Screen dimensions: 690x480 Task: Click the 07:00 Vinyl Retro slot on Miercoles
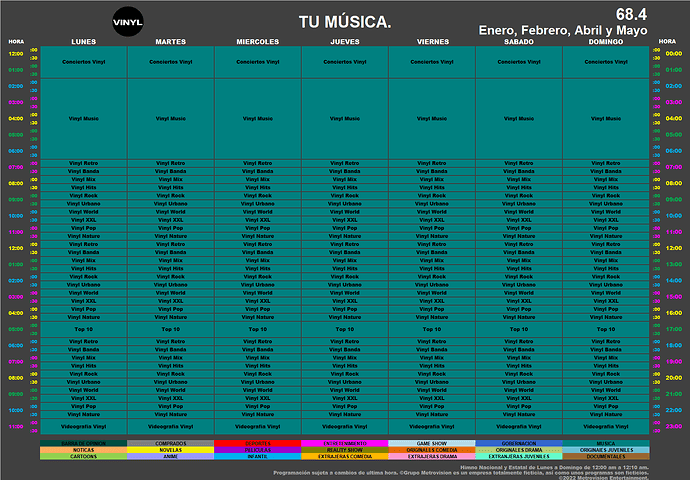[258, 163]
